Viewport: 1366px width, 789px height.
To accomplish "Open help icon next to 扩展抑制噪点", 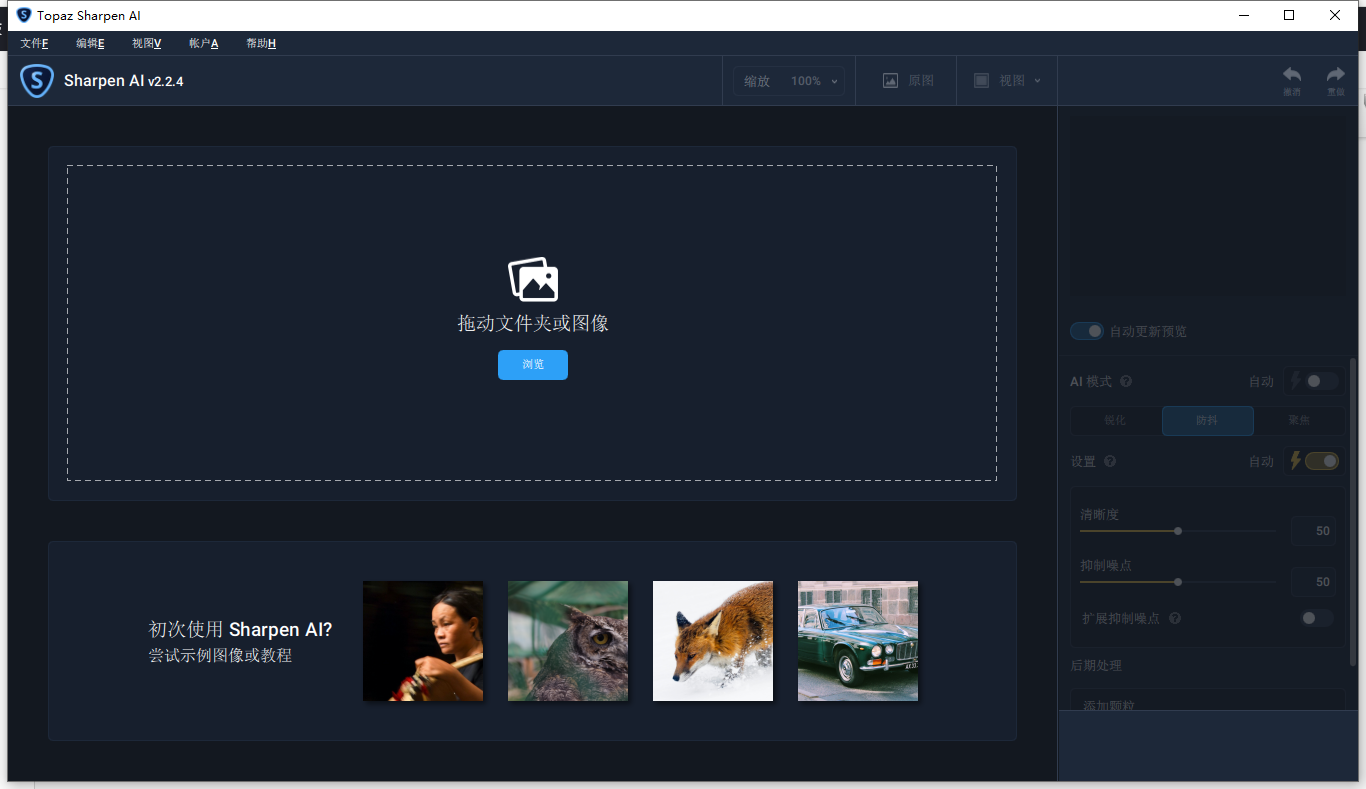I will pos(1175,618).
